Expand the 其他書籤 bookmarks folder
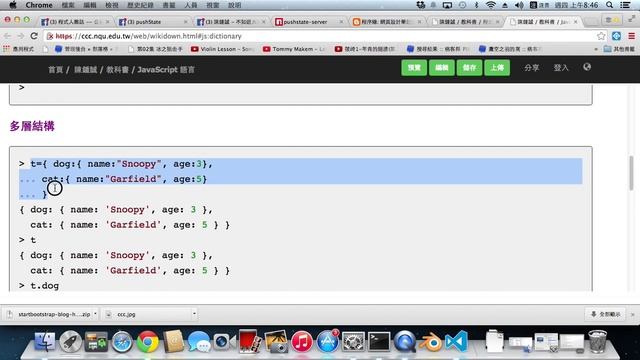Screen dimensions: 640x360 tap(619, 49)
